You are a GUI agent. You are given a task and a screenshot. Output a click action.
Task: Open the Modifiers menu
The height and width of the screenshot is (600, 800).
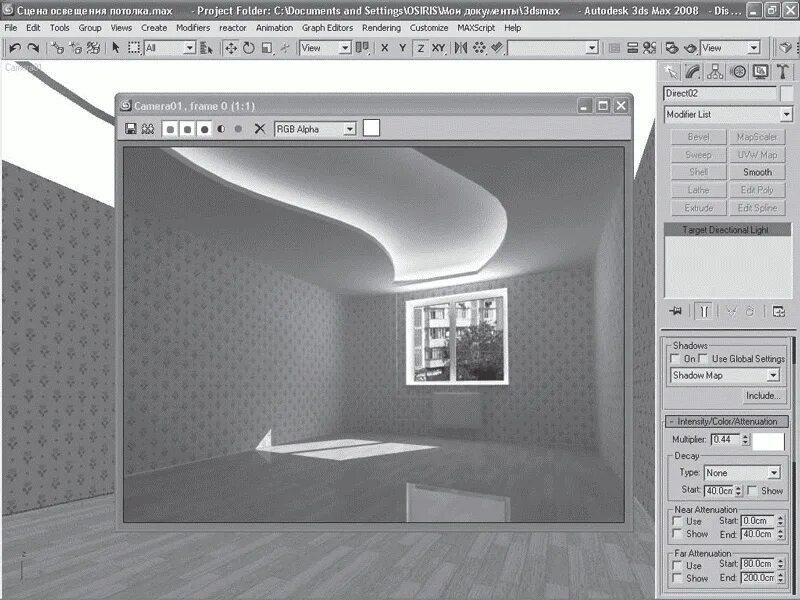[193, 28]
